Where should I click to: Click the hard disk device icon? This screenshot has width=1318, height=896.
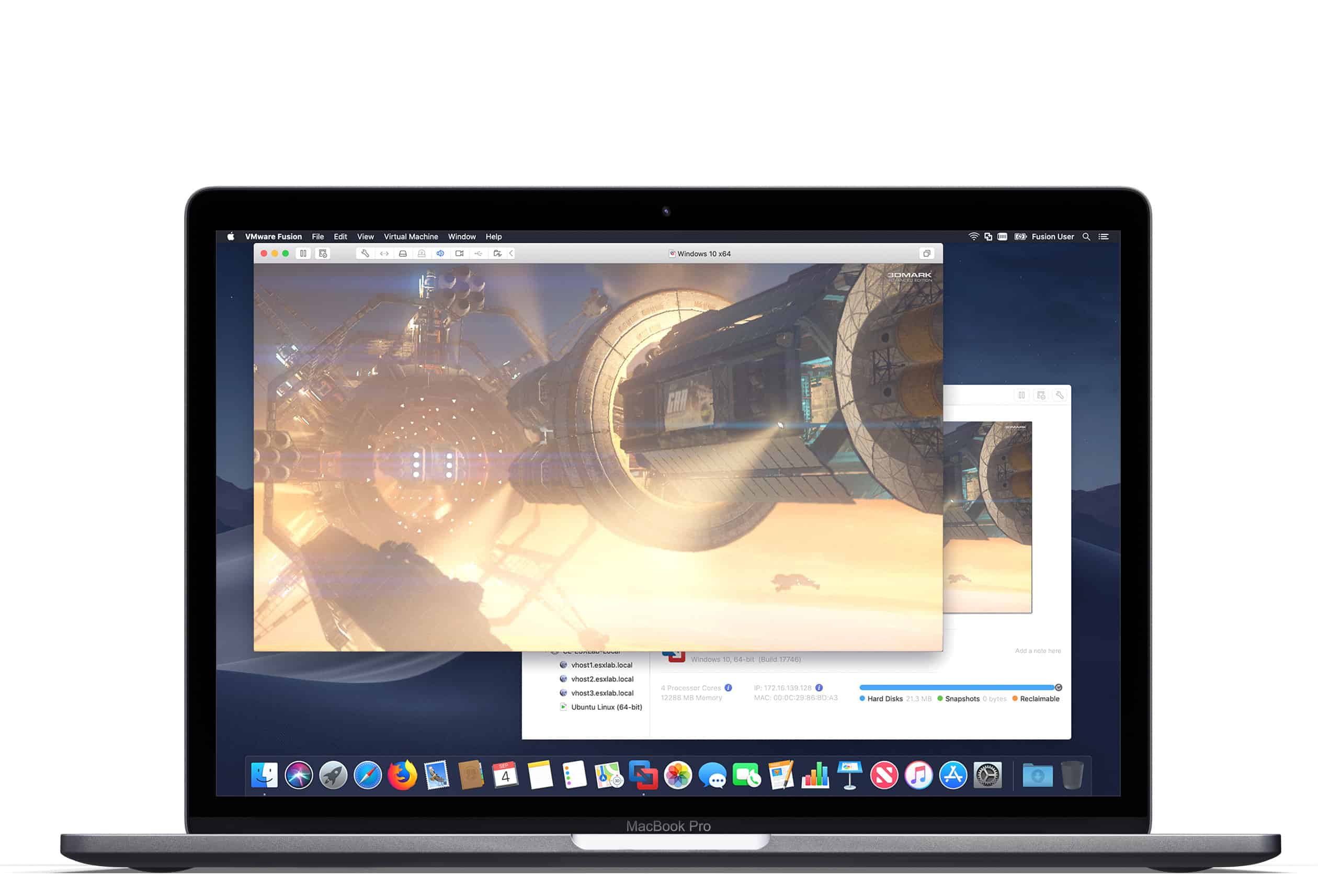403,254
